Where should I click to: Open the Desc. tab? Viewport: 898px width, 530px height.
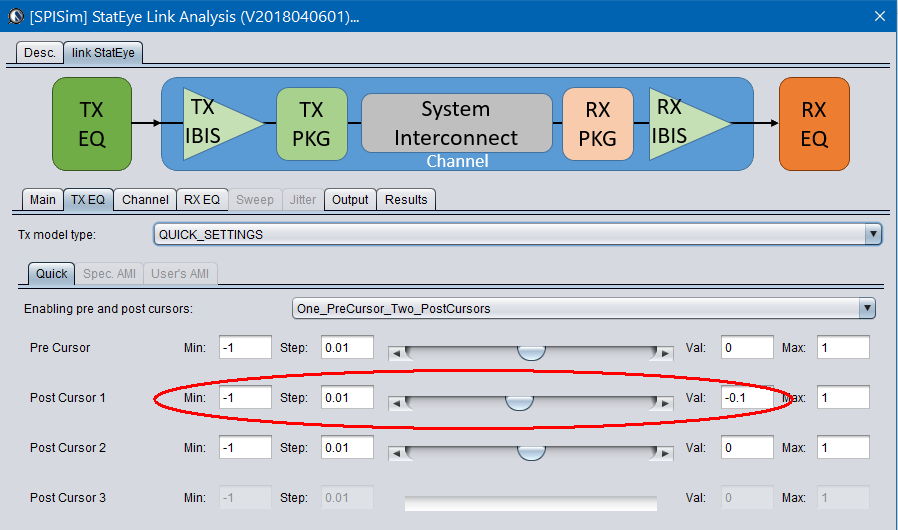click(40, 53)
